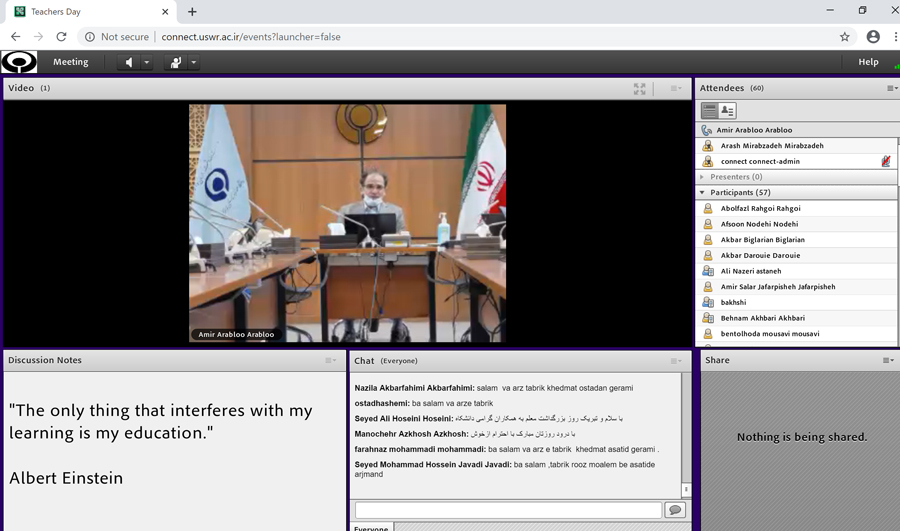Close the Teachers Day tab
The image size is (900, 531).
(x=165, y=11)
